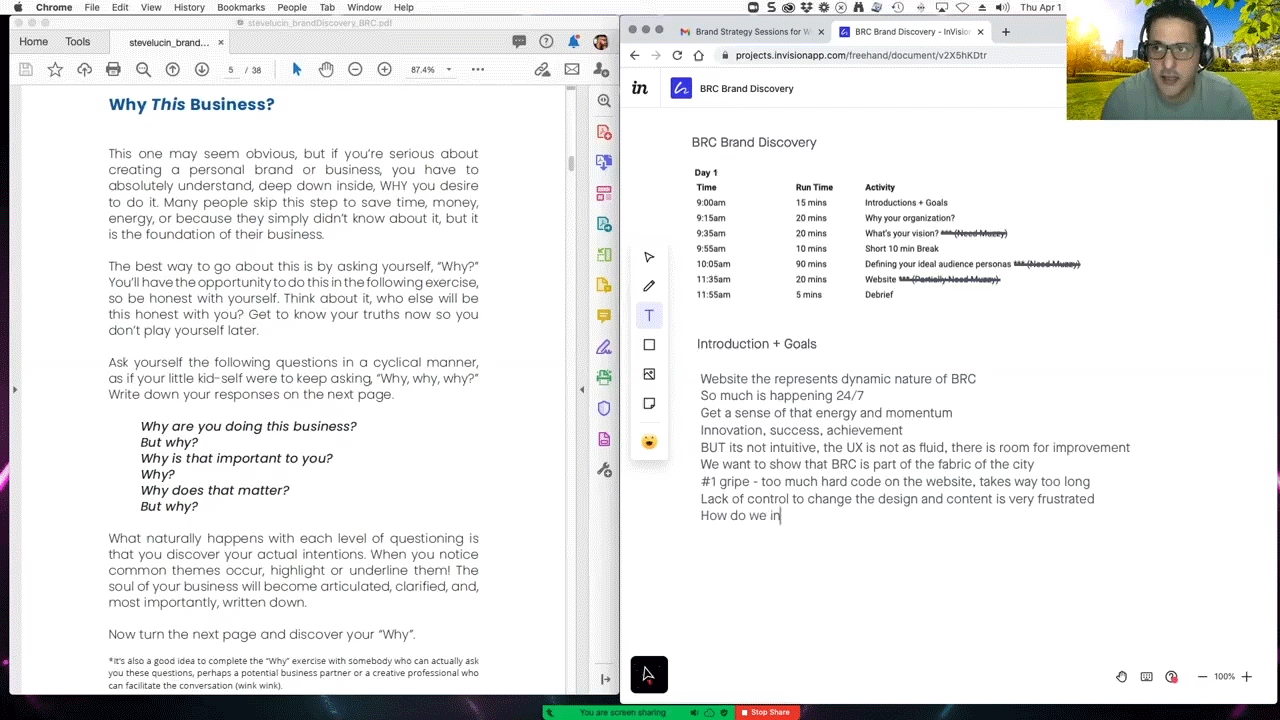
Task: Click Chrome back arrow button
Action: click(x=634, y=55)
